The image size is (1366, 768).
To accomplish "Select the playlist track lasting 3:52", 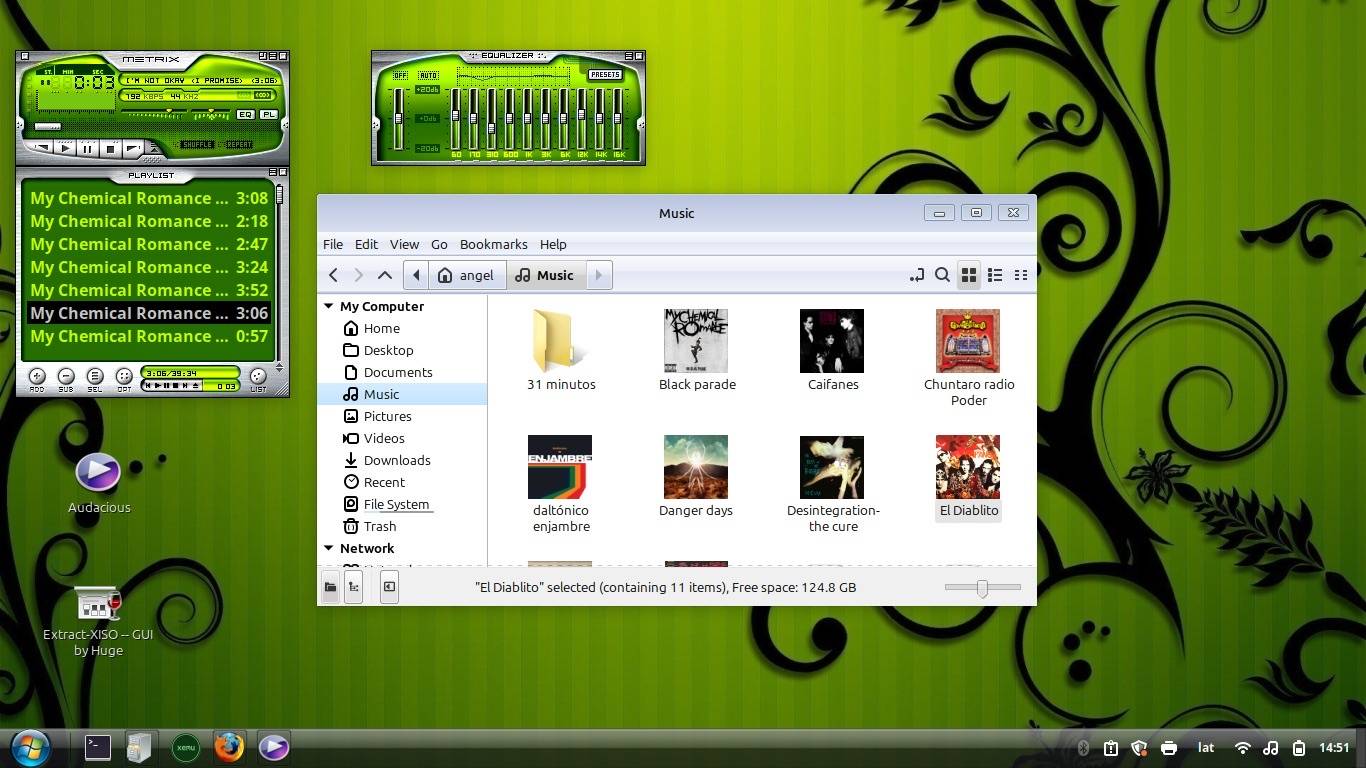I will click(x=149, y=290).
